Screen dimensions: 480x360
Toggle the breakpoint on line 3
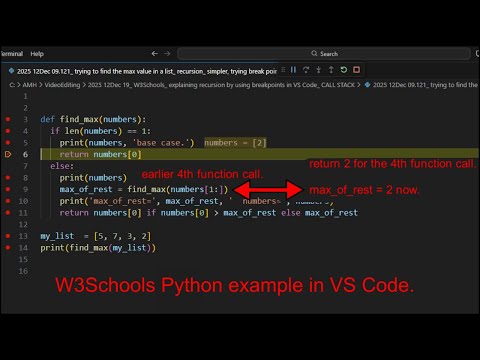click(x=8, y=119)
